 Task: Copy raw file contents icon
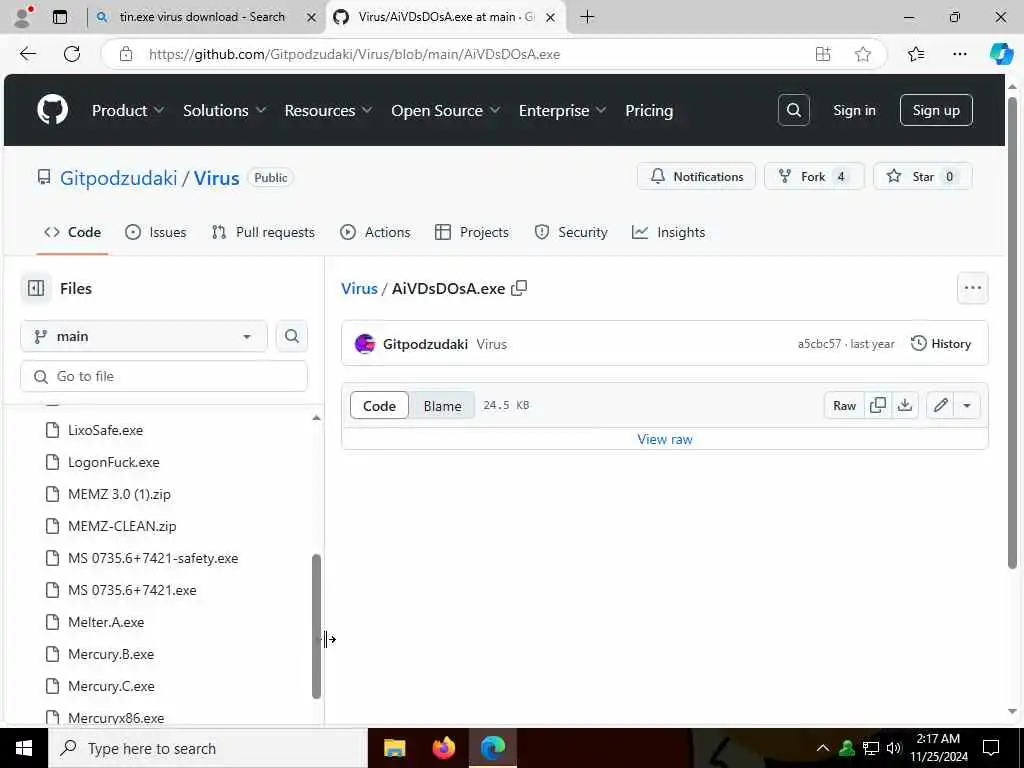[x=878, y=406]
